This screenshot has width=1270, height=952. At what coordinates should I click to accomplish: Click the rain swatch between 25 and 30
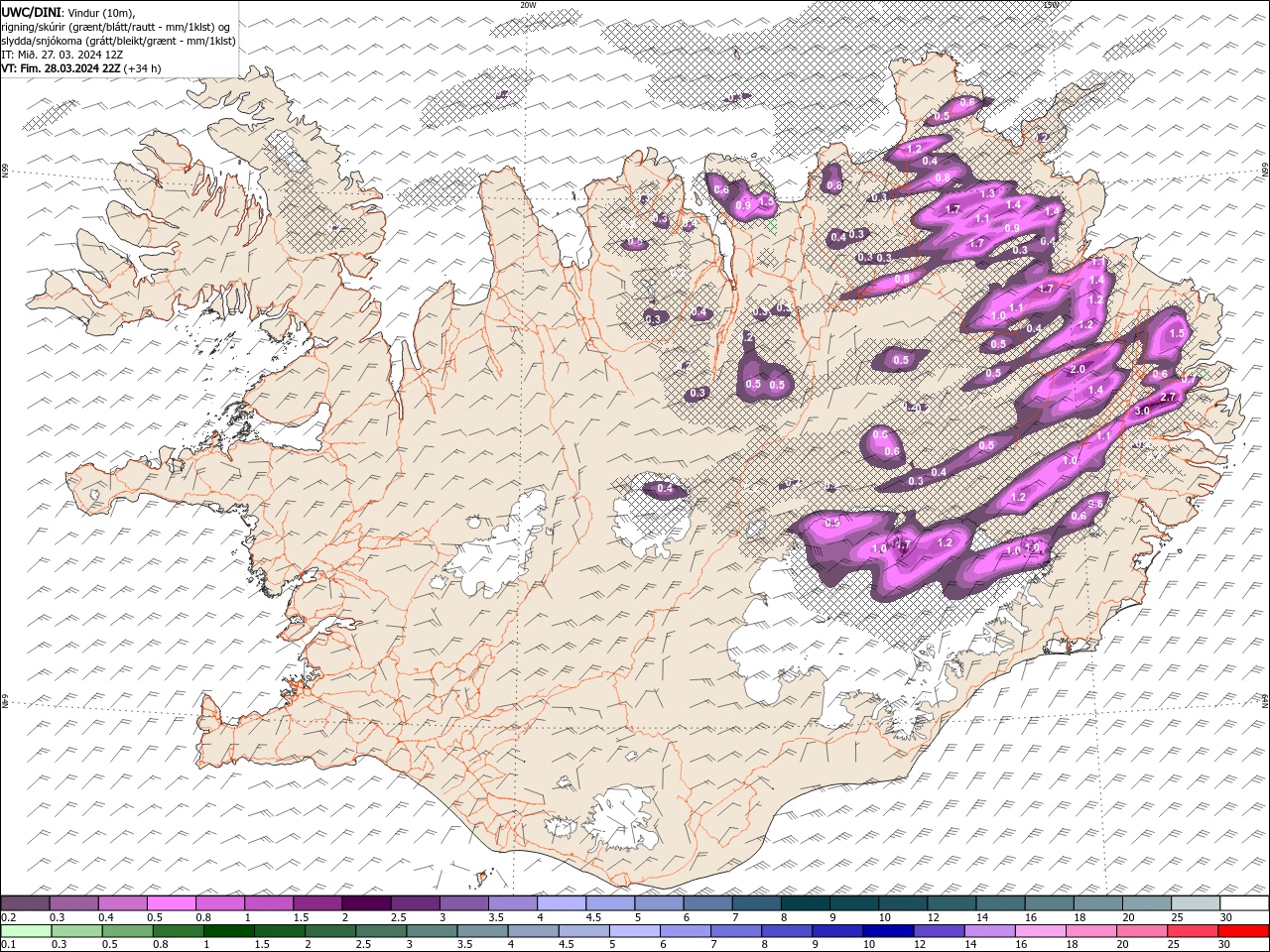tap(1192, 930)
